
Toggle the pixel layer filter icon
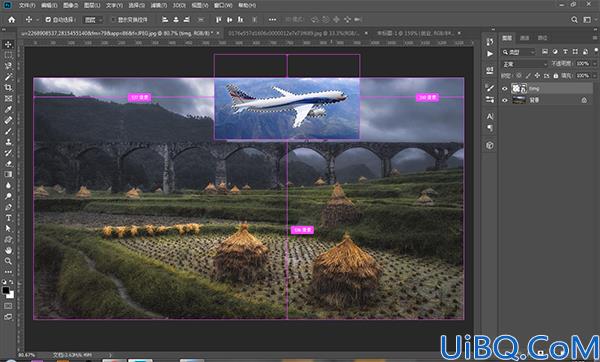[545, 52]
